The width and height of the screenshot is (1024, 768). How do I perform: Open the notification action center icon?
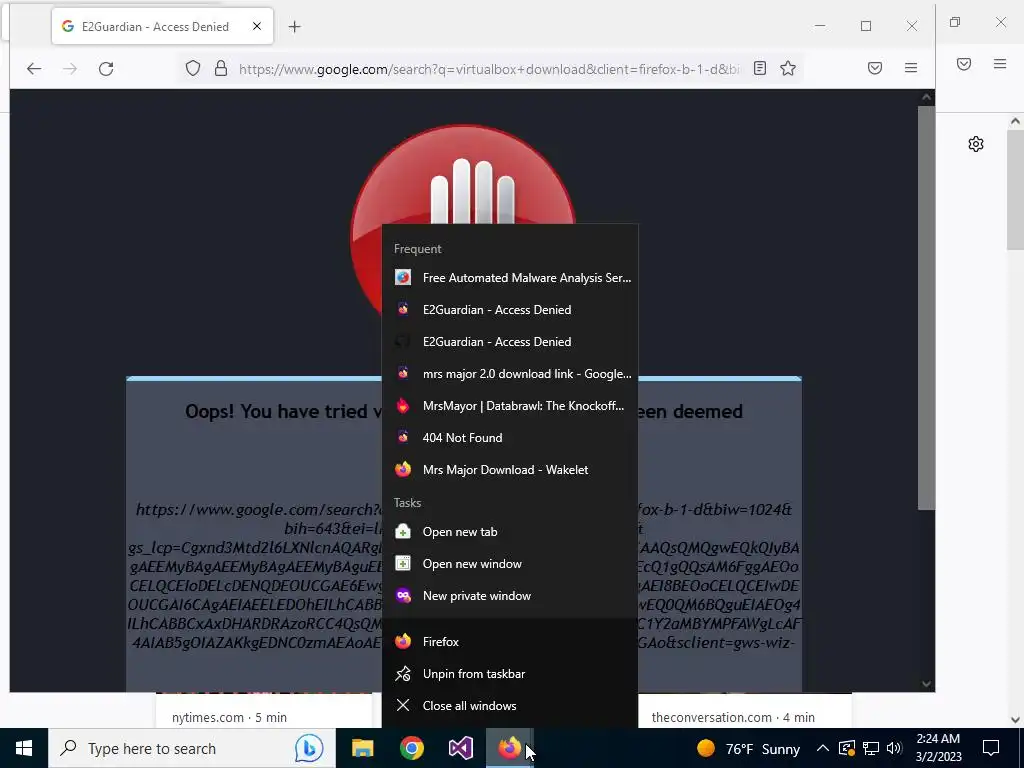tap(991, 748)
